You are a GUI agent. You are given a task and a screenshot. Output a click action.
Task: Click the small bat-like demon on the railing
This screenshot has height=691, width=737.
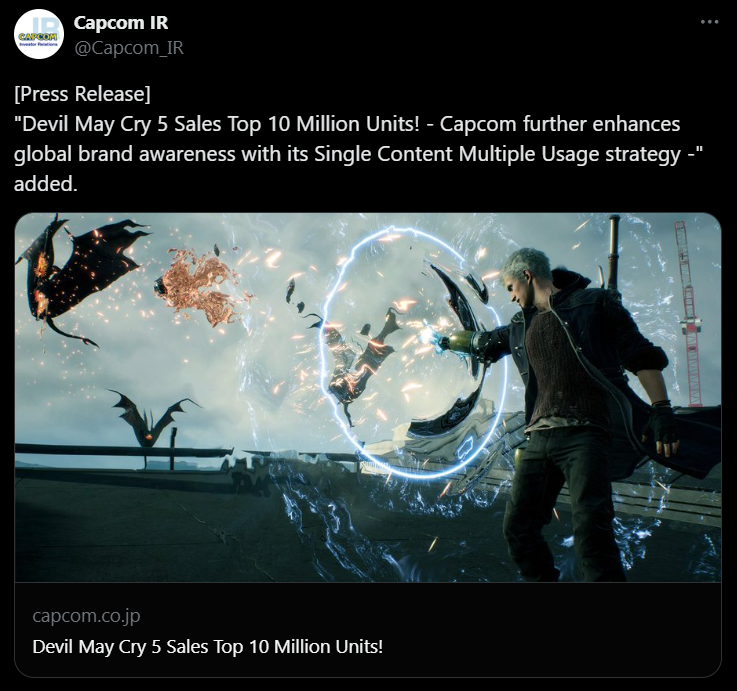pos(150,416)
